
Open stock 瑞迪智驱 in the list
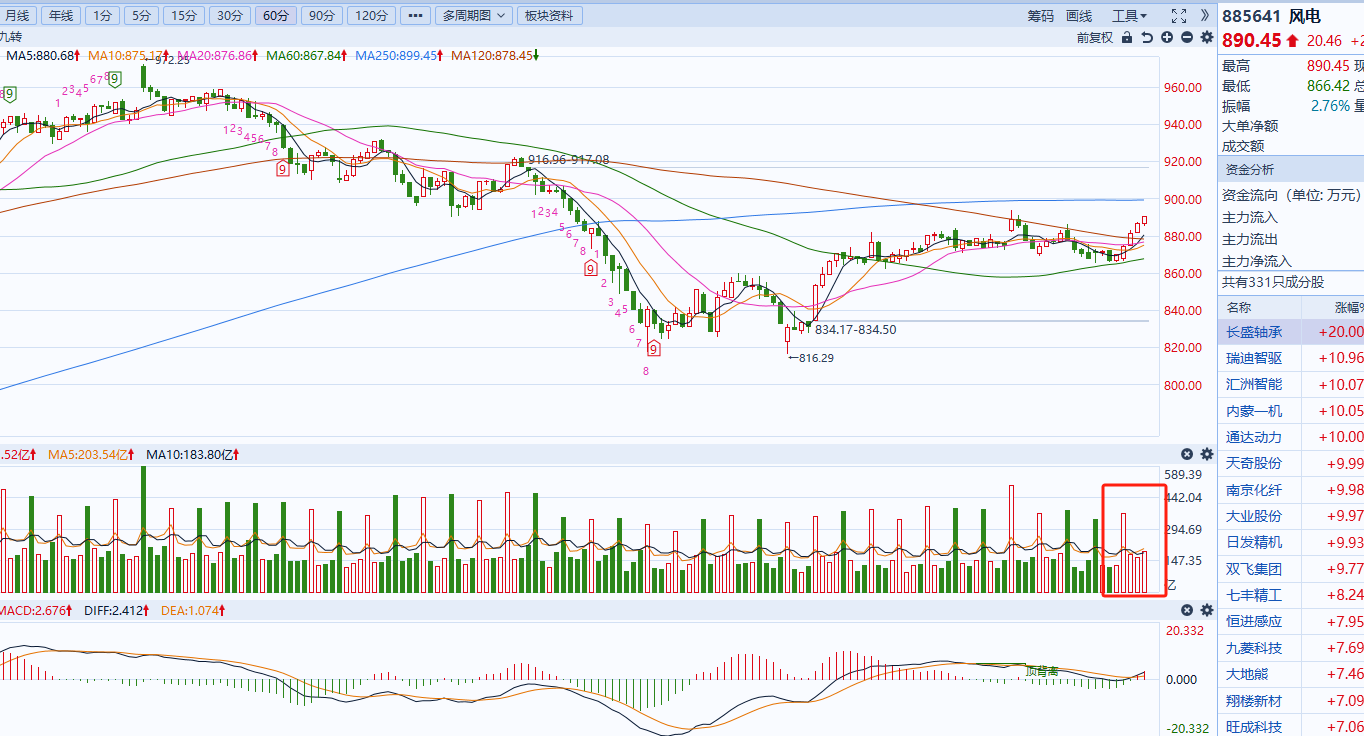pyautogui.click(x=1254, y=358)
